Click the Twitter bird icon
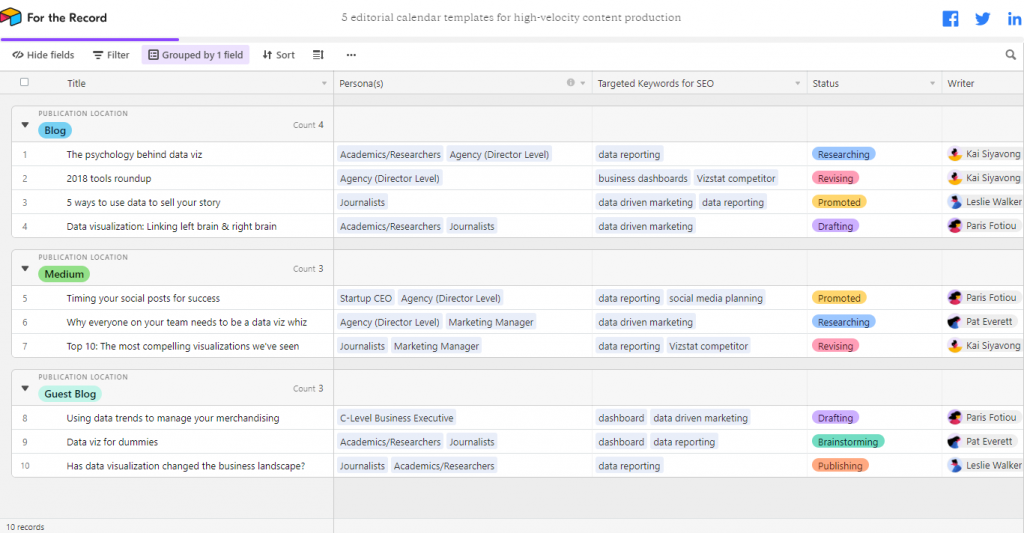Screen dimensions: 1024x533 [983, 19]
